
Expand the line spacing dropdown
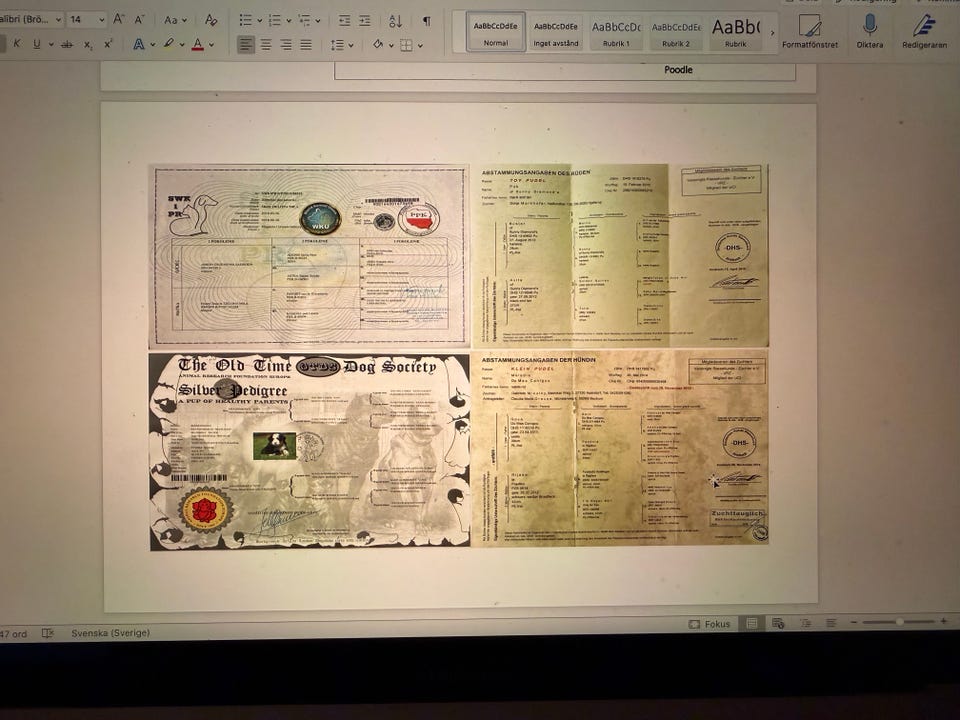click(x=351, y=45)
